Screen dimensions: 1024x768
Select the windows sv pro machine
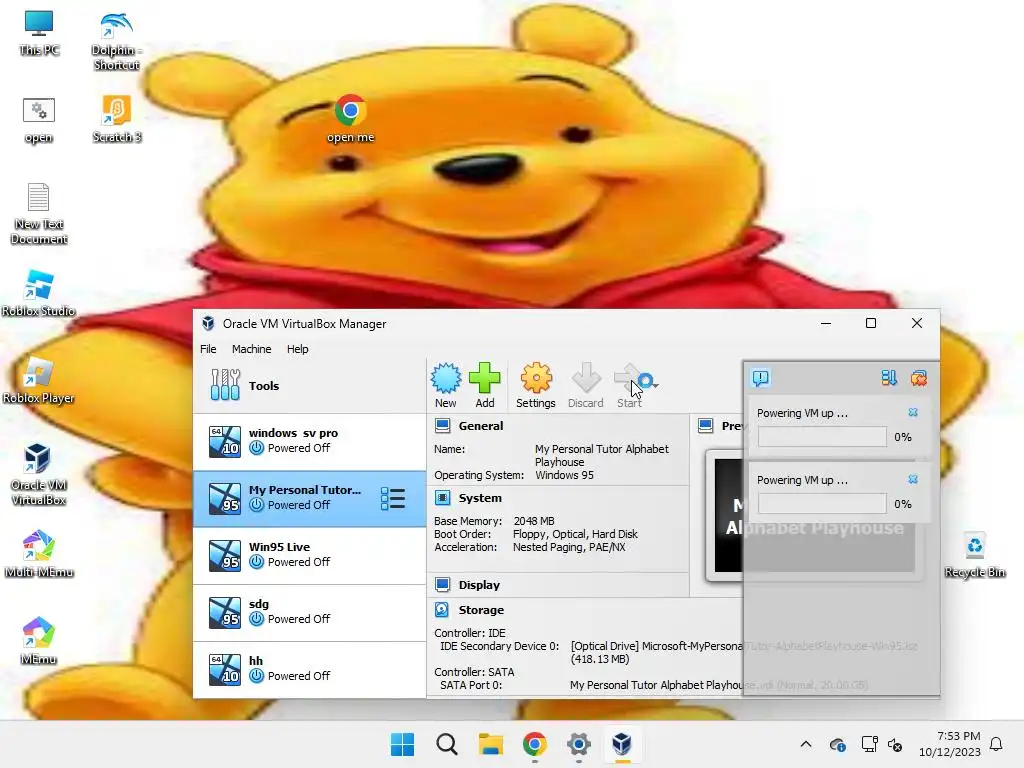[310, 441]
